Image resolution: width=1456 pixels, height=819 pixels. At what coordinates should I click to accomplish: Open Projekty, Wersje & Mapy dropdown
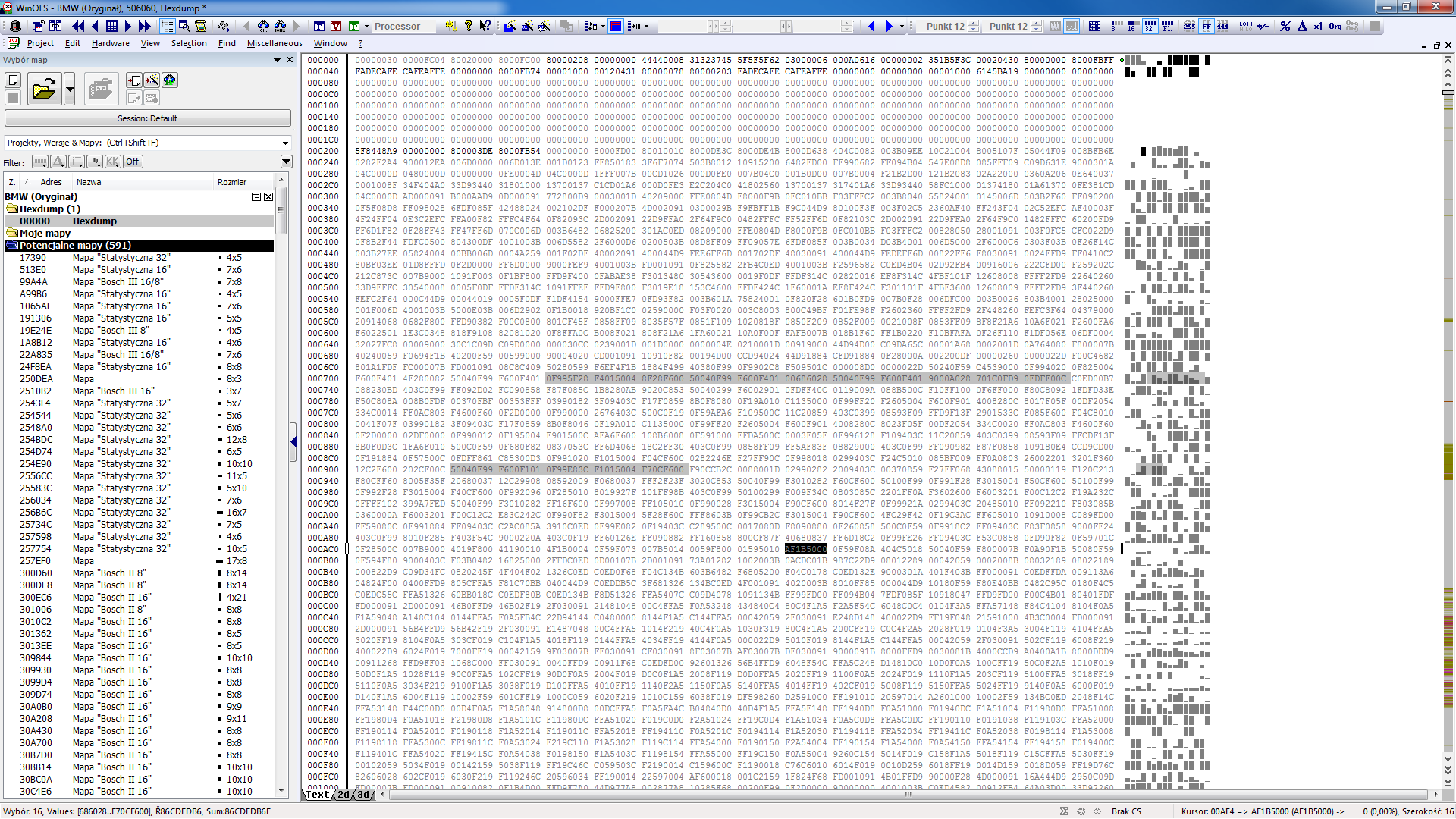[x=285, y=143]
